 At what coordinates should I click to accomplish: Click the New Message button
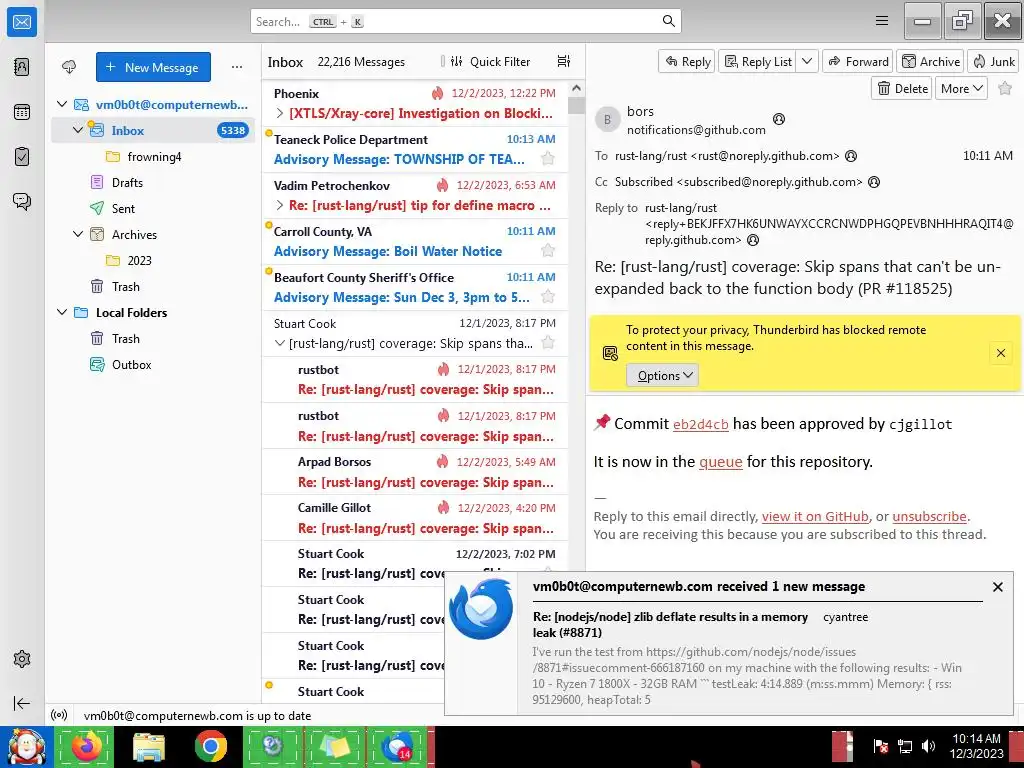(x=153, y=67)
